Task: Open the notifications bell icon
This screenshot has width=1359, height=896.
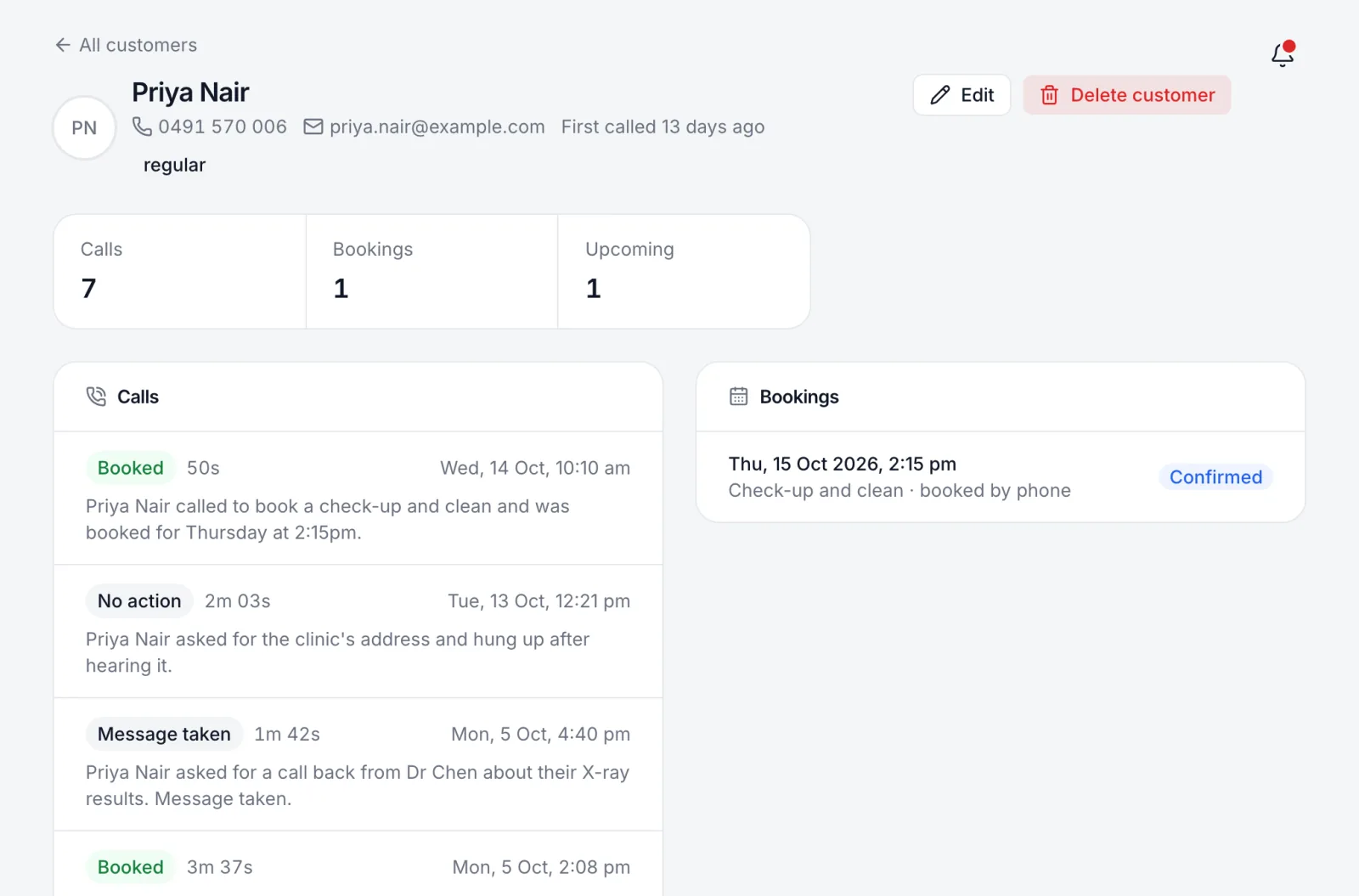Action: tap(1283, 54)
